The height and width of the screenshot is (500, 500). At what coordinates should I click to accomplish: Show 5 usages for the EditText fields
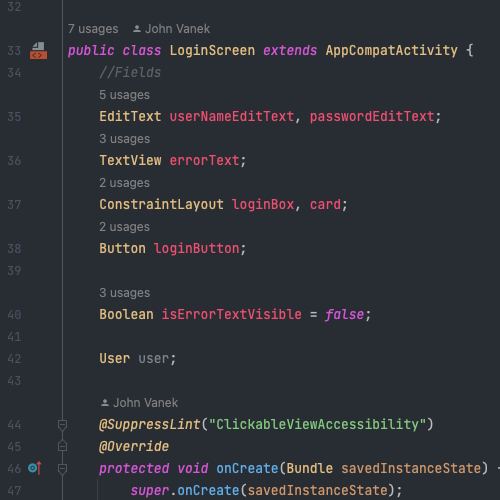coord(124,95)
